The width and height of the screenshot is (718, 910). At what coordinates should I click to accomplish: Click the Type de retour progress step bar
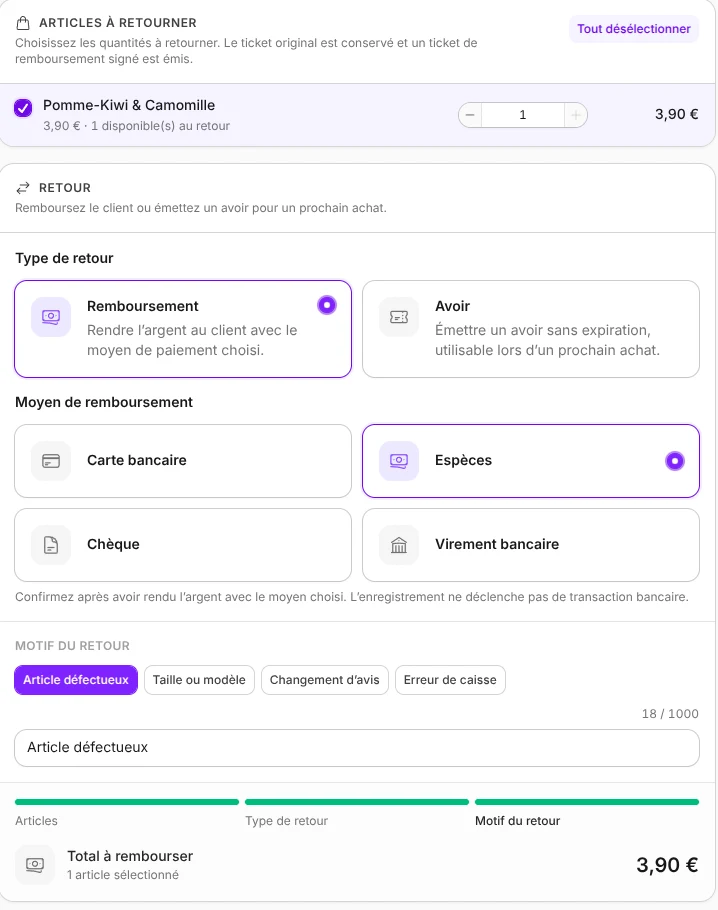point(356,802)
